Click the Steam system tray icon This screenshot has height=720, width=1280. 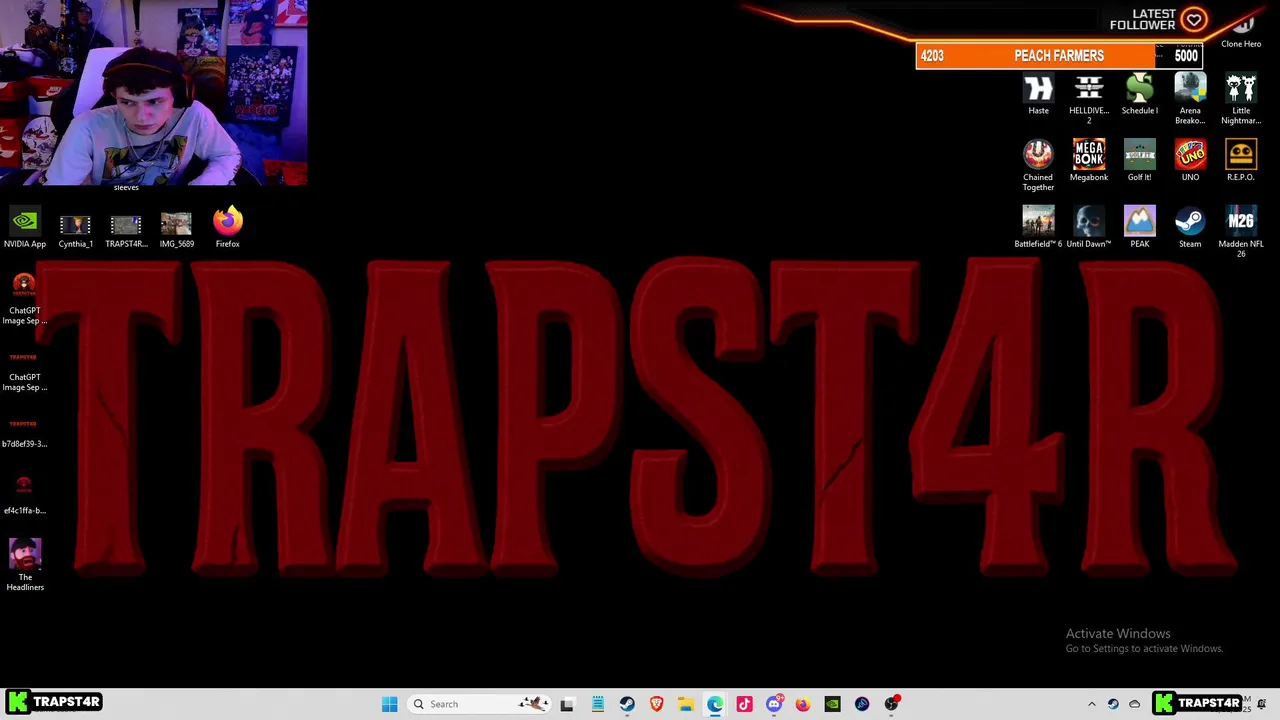(x=1113, y=704)
